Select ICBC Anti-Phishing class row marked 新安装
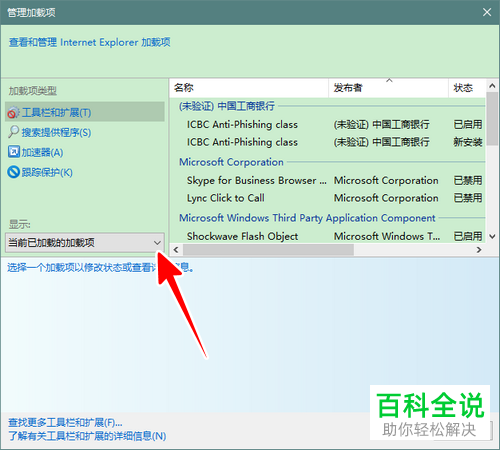 tap(327, 142)
